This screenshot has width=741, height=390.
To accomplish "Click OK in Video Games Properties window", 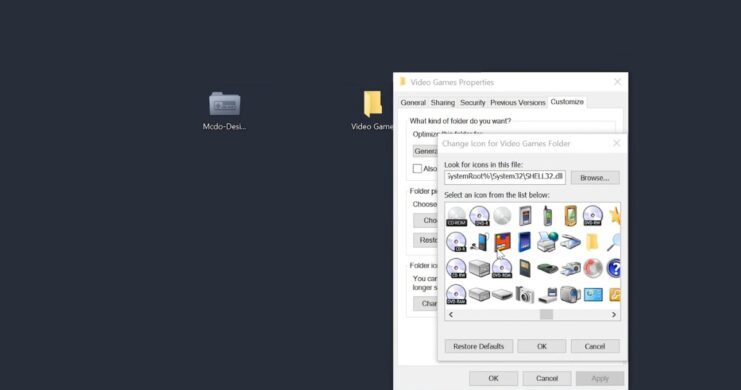I will (x=493, y=378).
